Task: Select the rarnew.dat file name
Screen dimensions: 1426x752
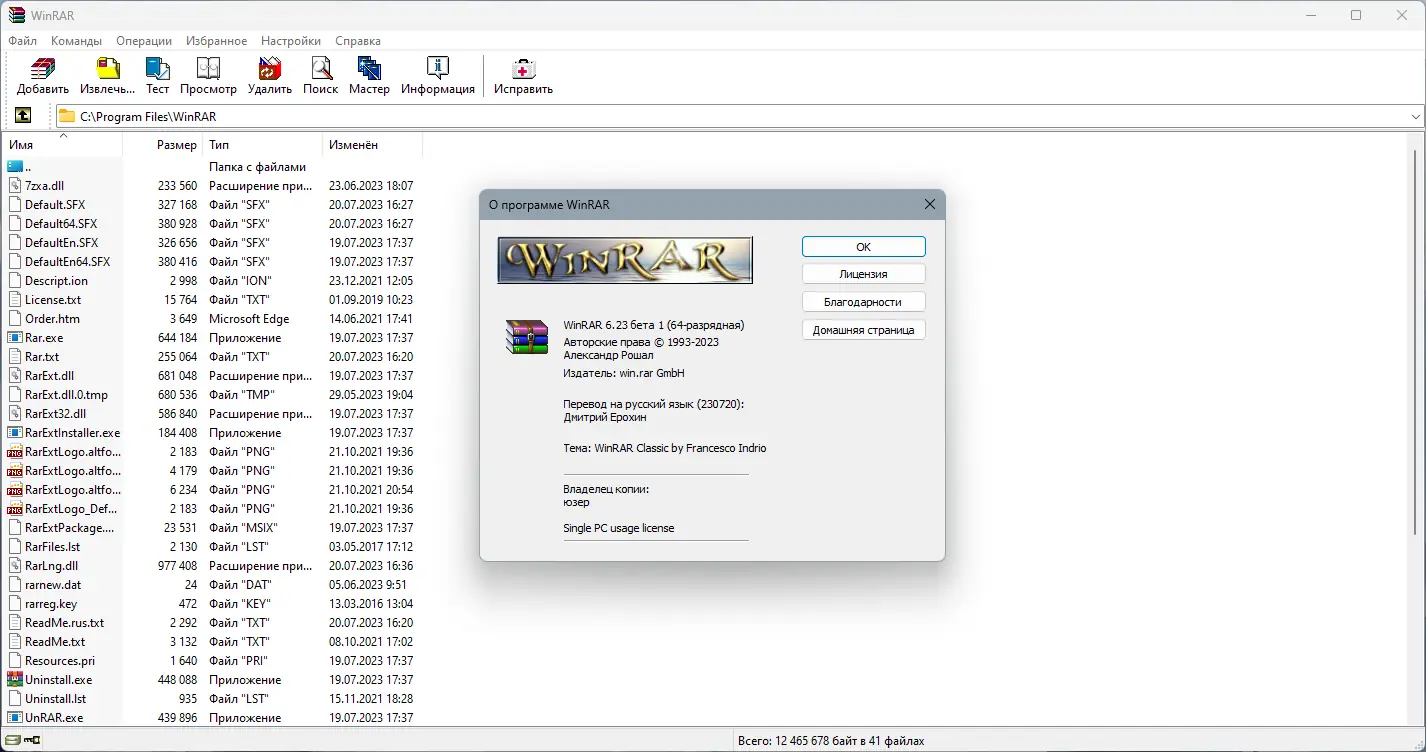Action: pos(53,585)
